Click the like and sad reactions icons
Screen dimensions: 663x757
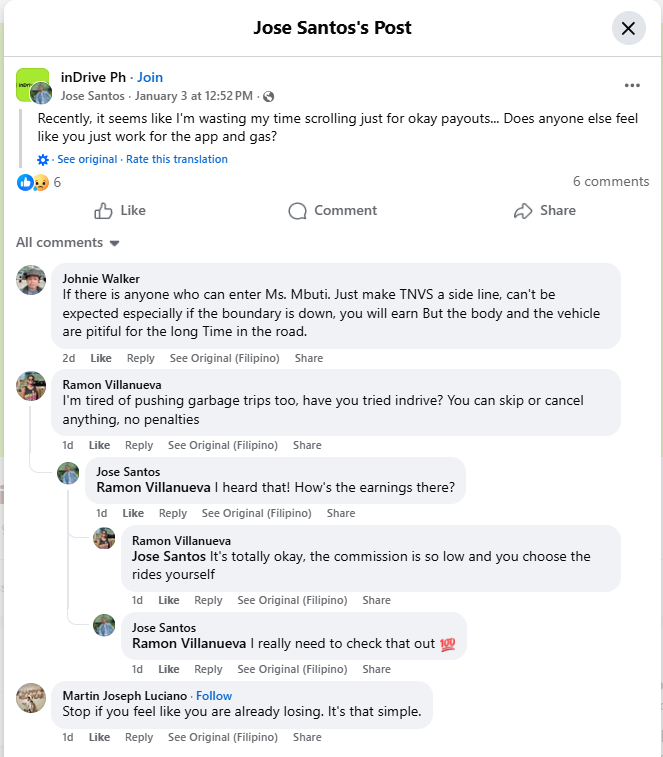[x=33, y=182]
